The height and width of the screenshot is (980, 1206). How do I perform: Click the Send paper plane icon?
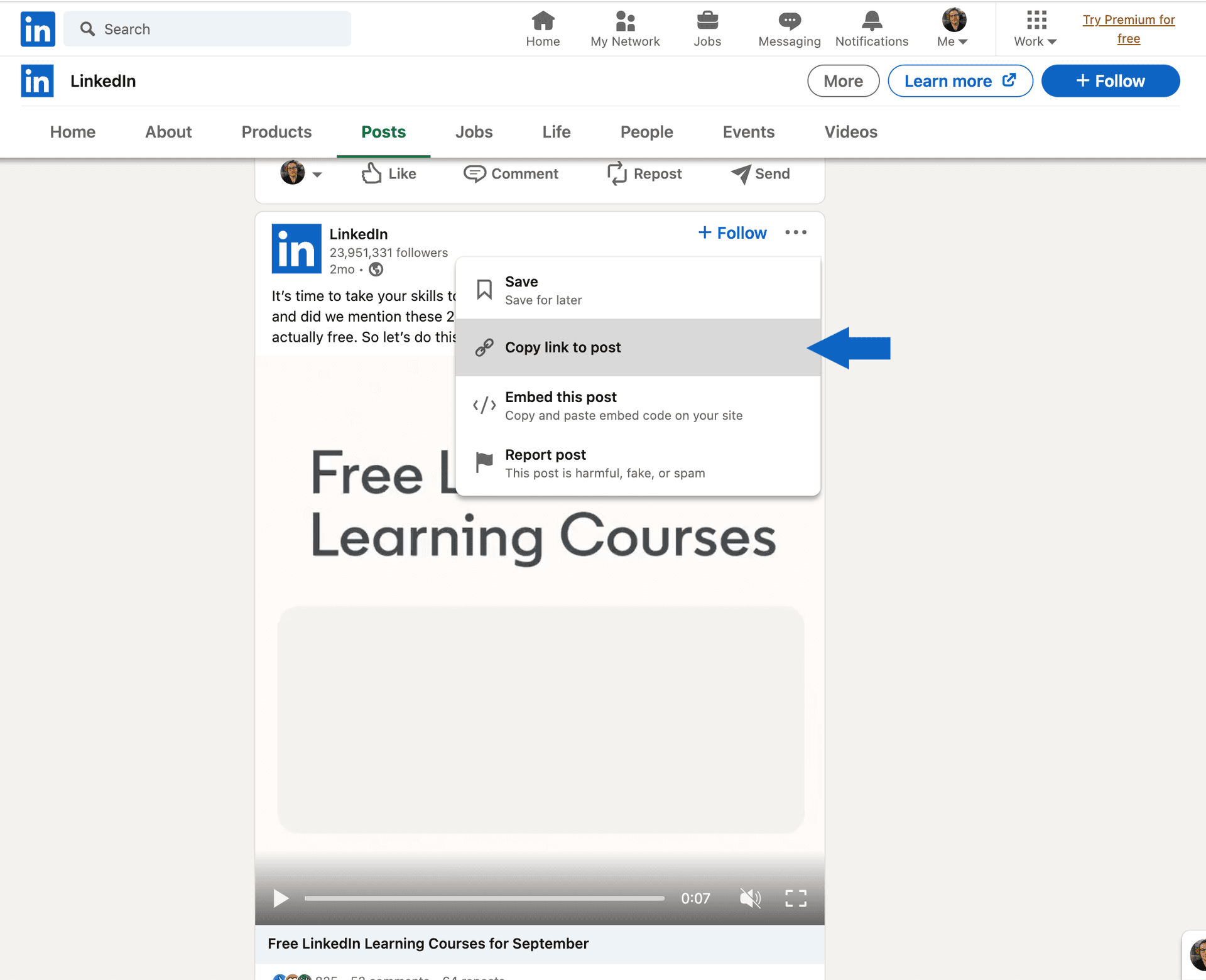coord(741,173)
